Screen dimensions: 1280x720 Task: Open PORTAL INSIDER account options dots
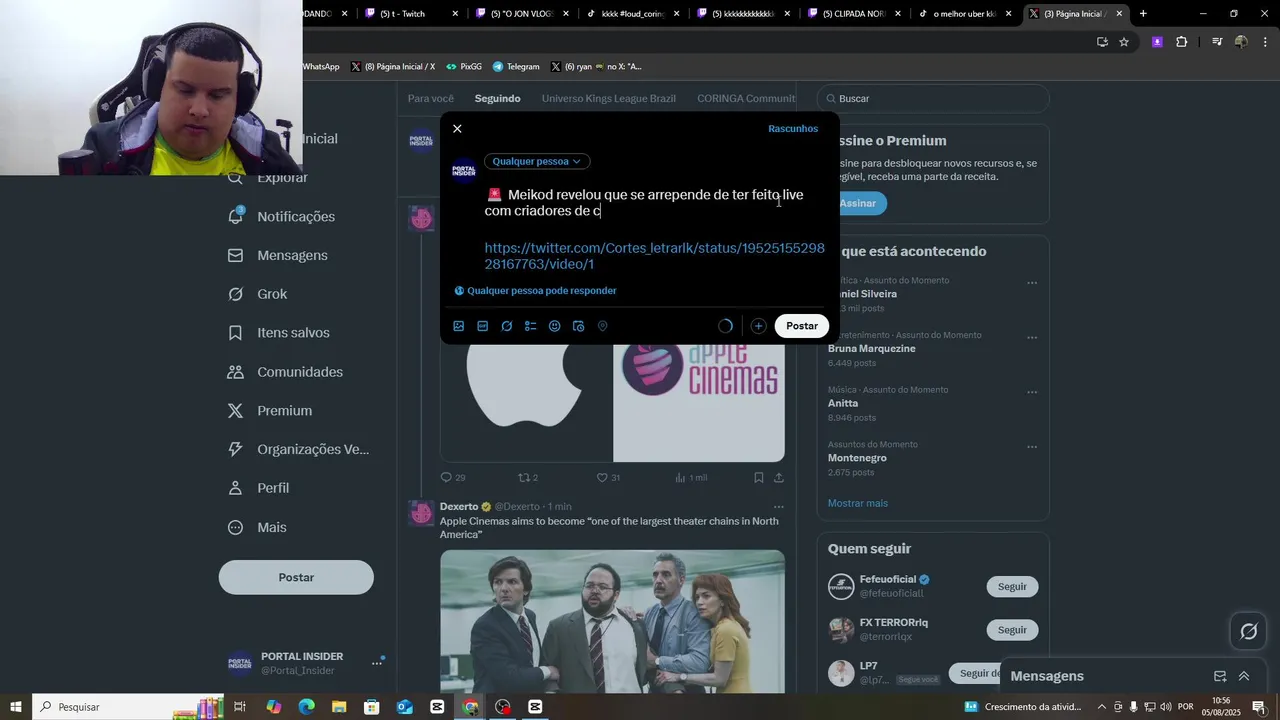377,663
